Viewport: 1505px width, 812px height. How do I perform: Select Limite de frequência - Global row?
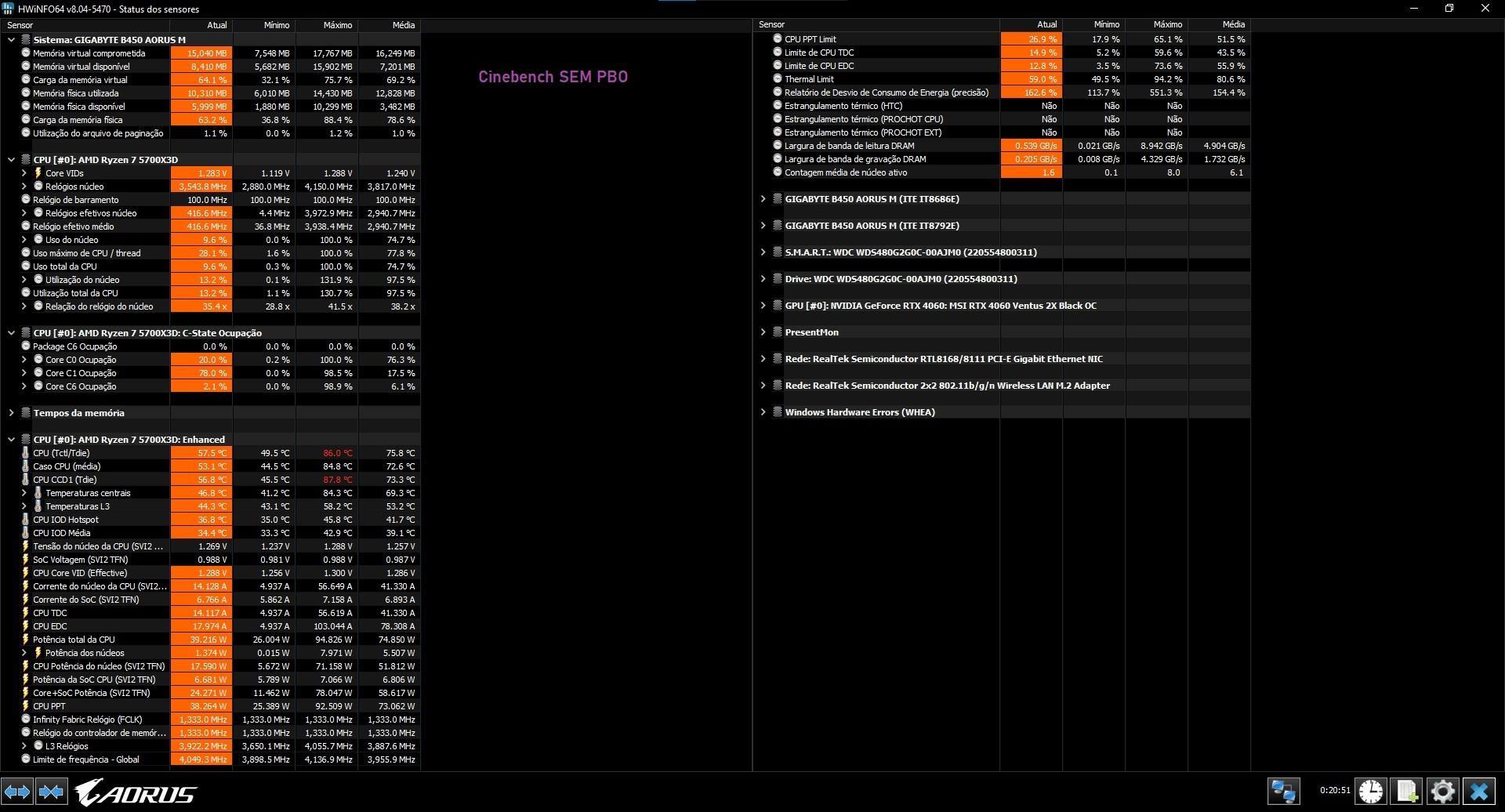211,759
